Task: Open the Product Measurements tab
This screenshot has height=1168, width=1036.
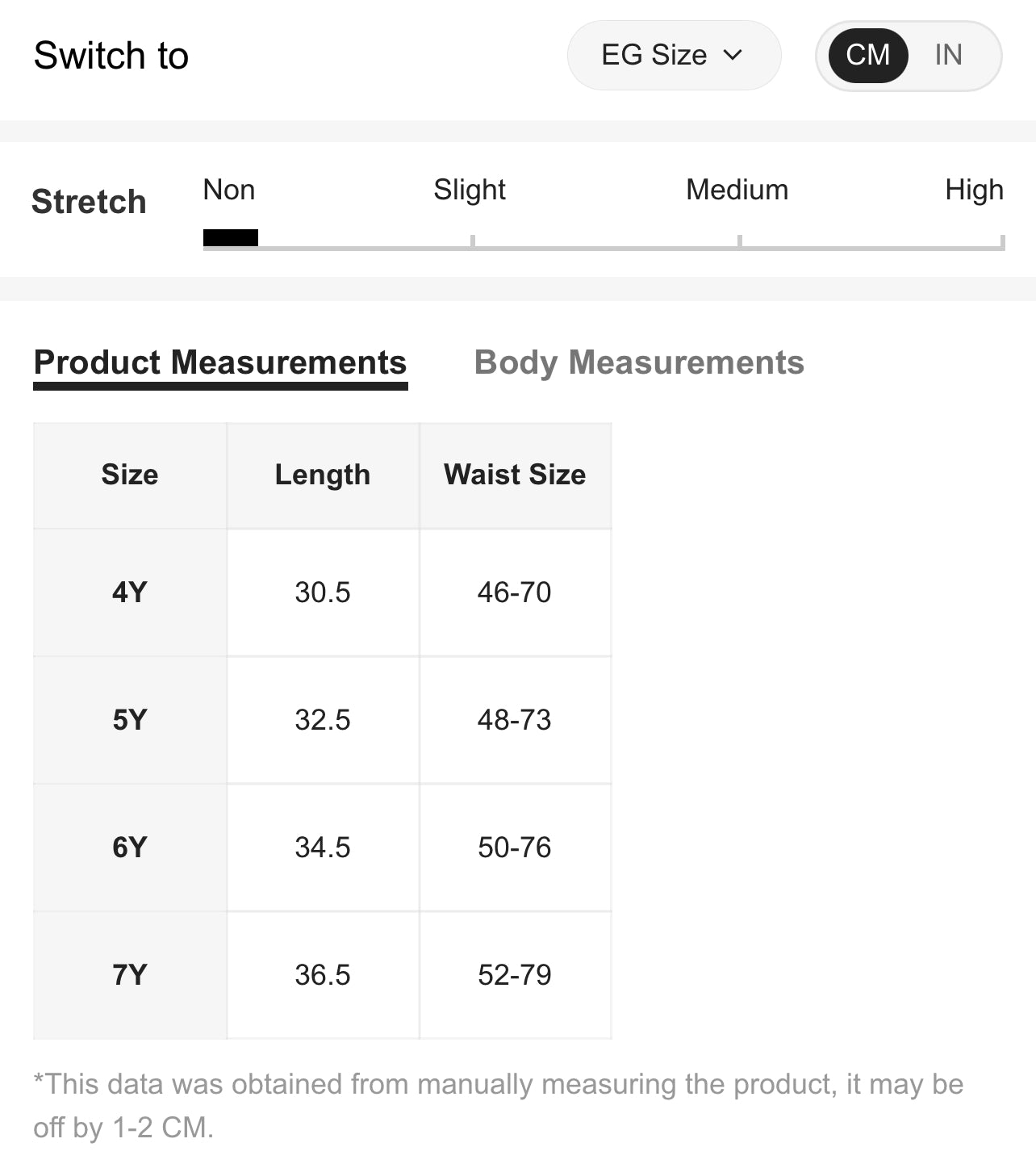Action: click(x=220, y=362)
